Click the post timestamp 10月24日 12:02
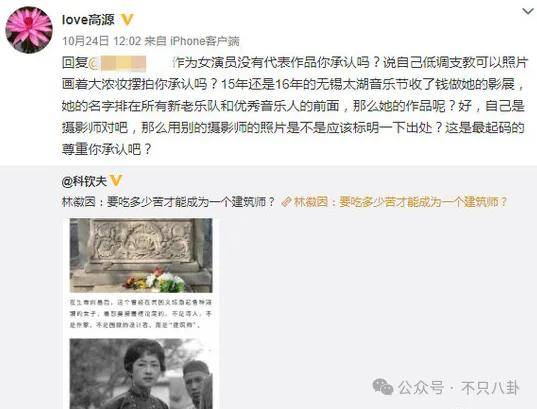Image resolution: width=537 pixels, height=409 pixels. click(x=102, y=41)
